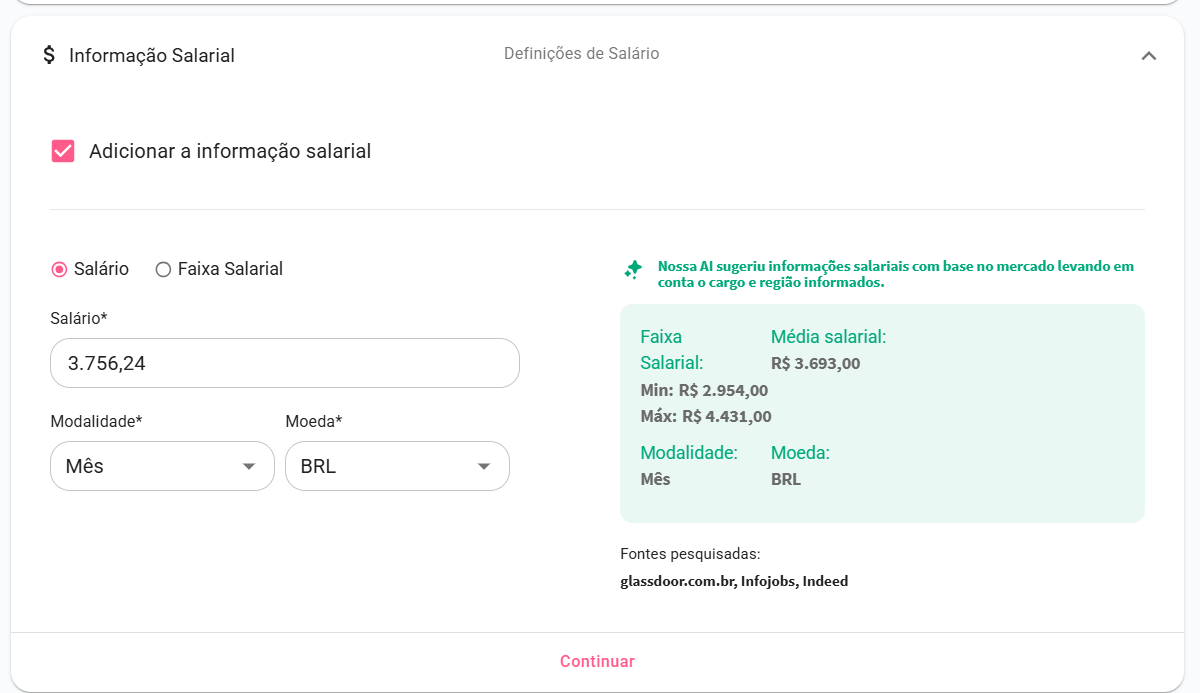
Task: Click the Continuar button
Action: click(x=597, y=661)
